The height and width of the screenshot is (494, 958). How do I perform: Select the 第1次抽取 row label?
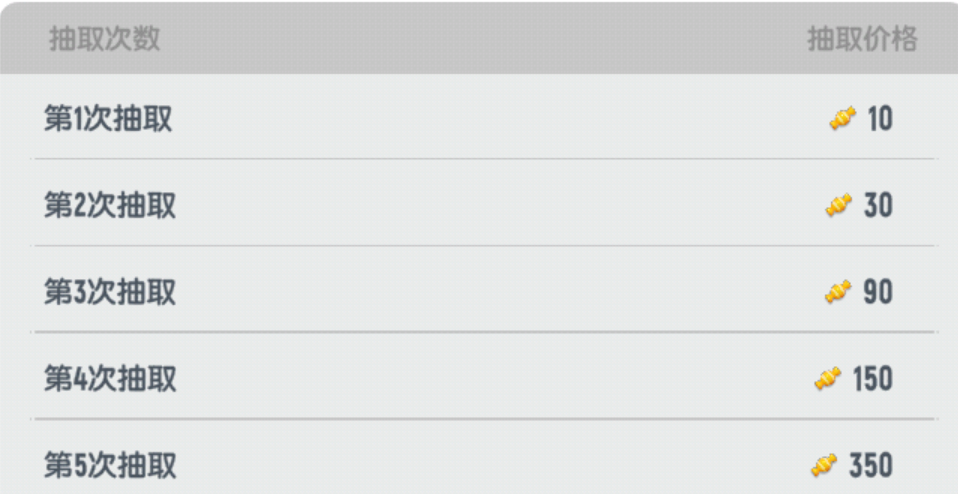[108, 118]
